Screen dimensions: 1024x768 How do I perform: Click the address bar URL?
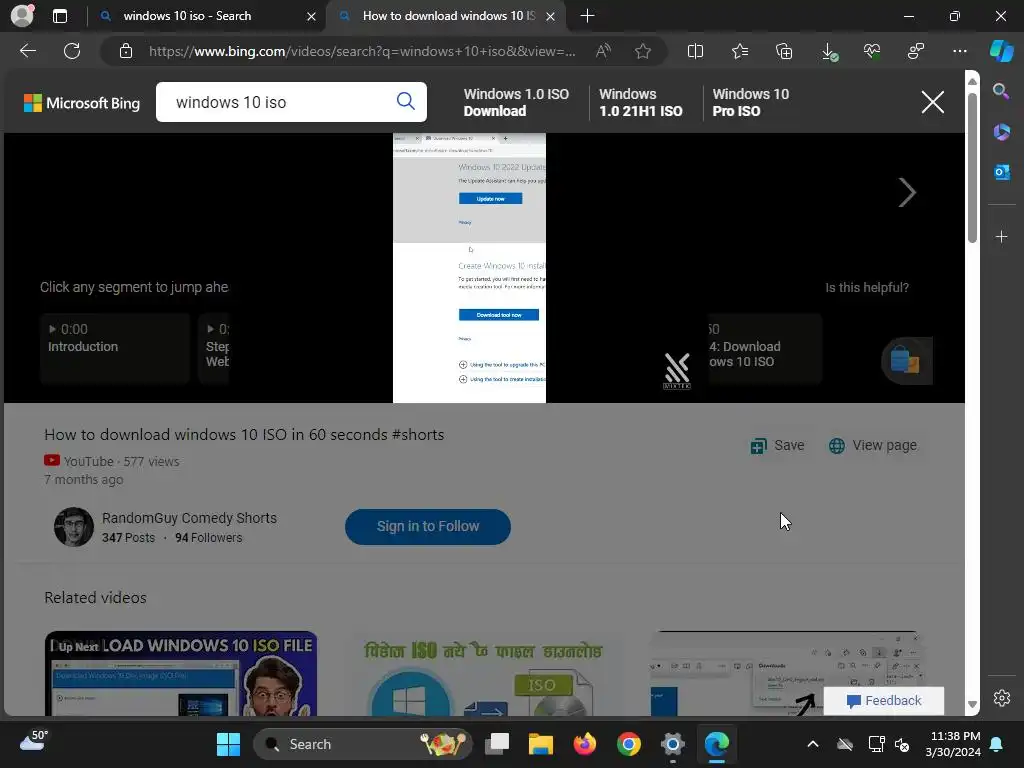click(362, 51)
